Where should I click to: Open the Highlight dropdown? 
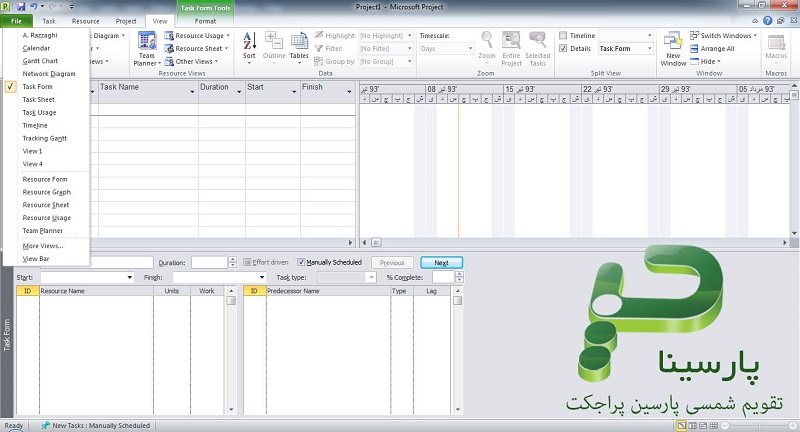(x=409, y=35)
